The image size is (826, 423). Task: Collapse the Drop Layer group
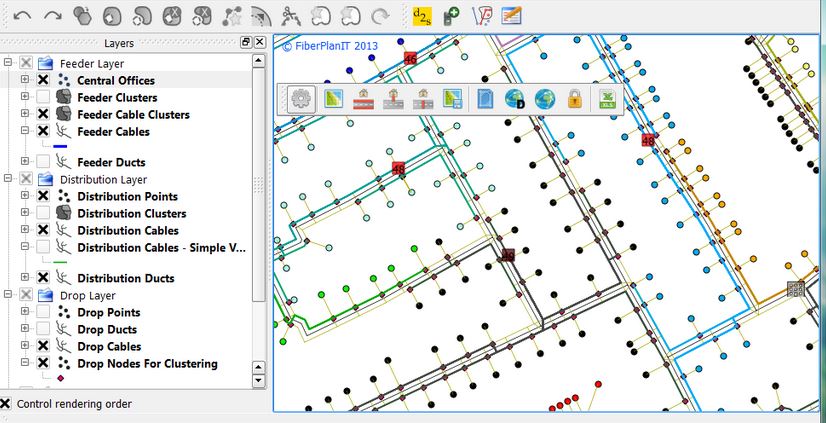[8, 296]
